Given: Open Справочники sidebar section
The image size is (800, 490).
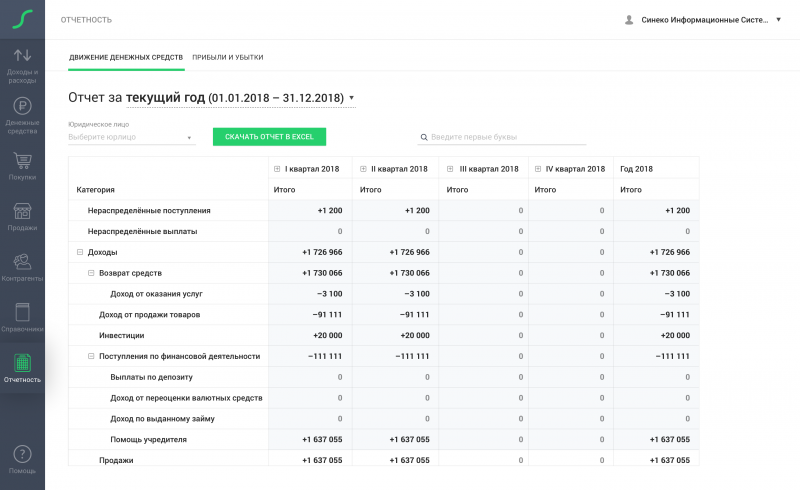Looking at the screenshot, I should point(22,318).
